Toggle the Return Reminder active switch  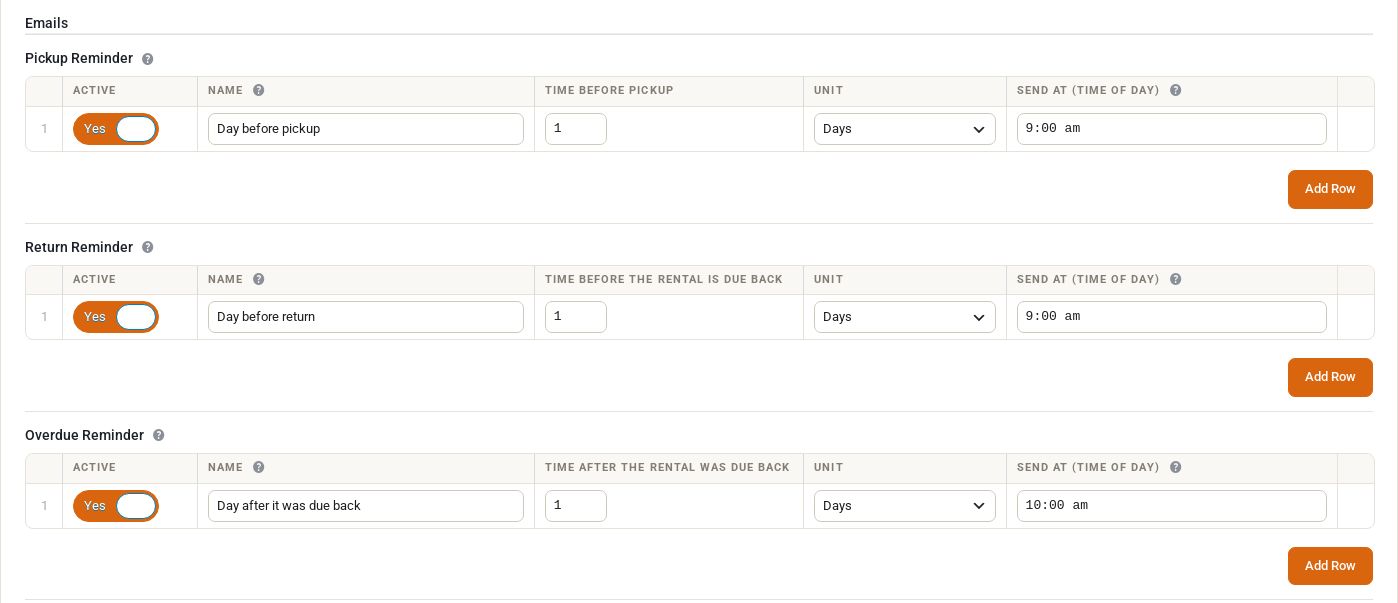(x=116, y=317)
